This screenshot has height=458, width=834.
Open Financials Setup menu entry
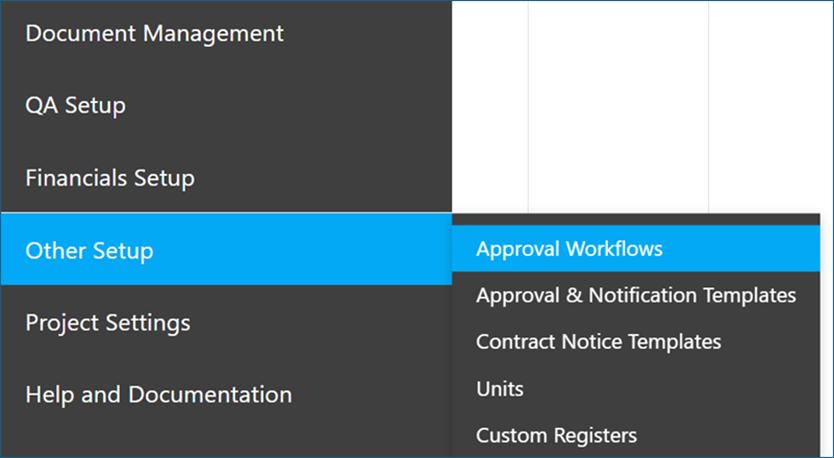click(110, 178)
